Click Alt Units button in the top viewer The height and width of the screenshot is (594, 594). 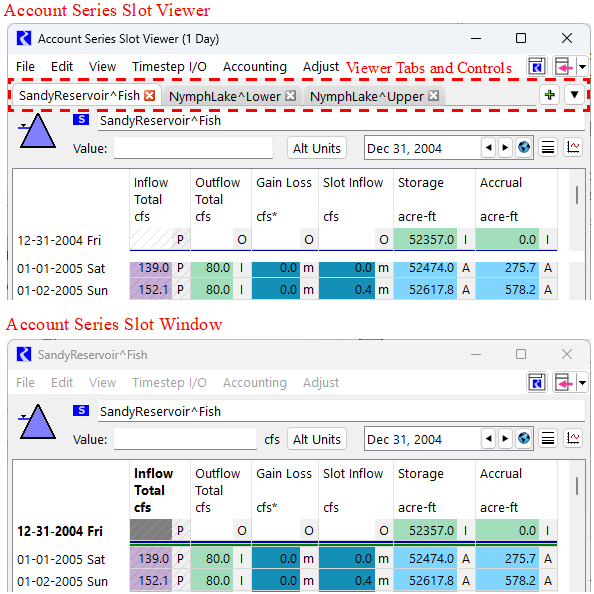317,148
